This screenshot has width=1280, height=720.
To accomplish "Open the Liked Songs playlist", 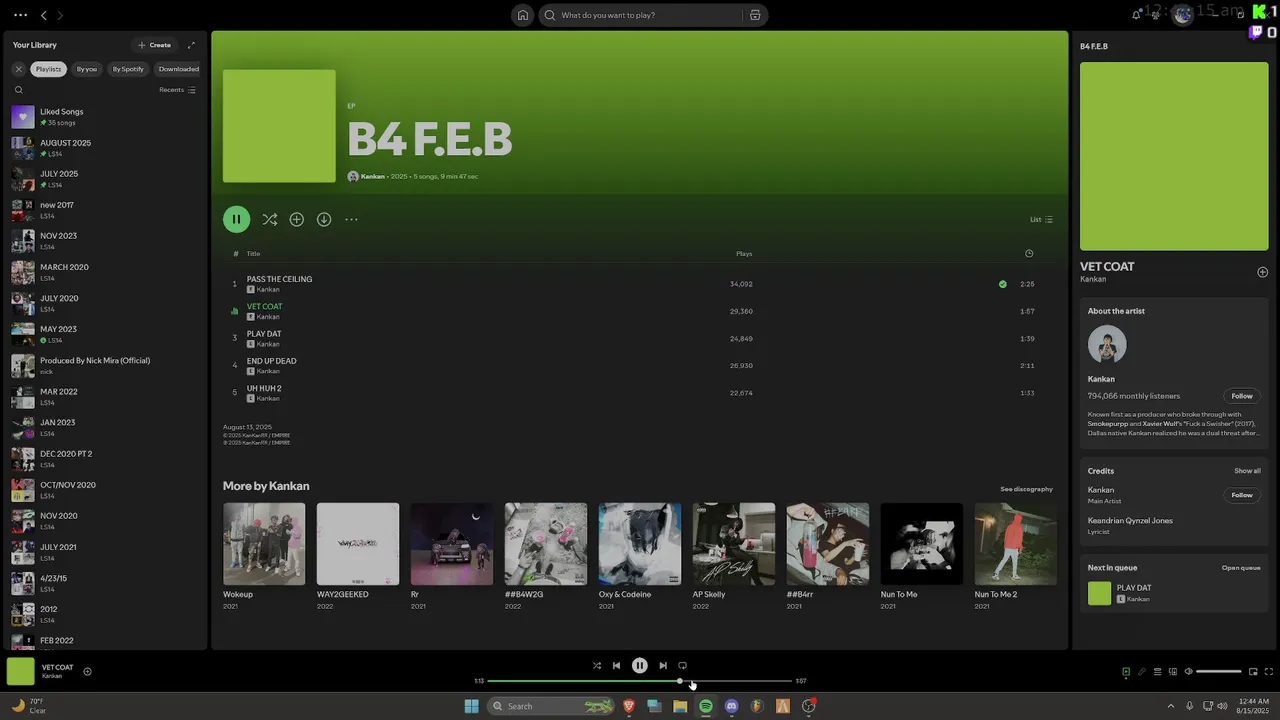I will [105, 117].
